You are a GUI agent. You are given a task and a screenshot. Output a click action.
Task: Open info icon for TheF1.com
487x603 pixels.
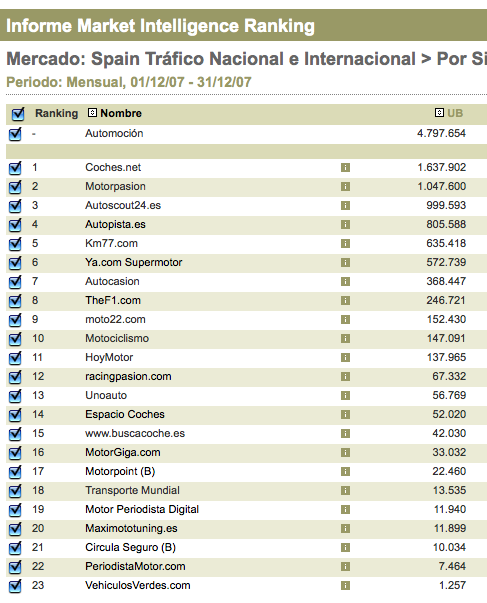pos(345,301)
